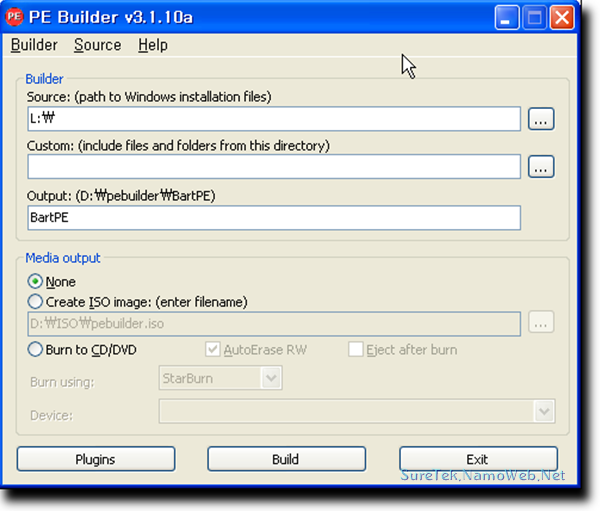Click the Output field containing BartPE

[274, 218]
